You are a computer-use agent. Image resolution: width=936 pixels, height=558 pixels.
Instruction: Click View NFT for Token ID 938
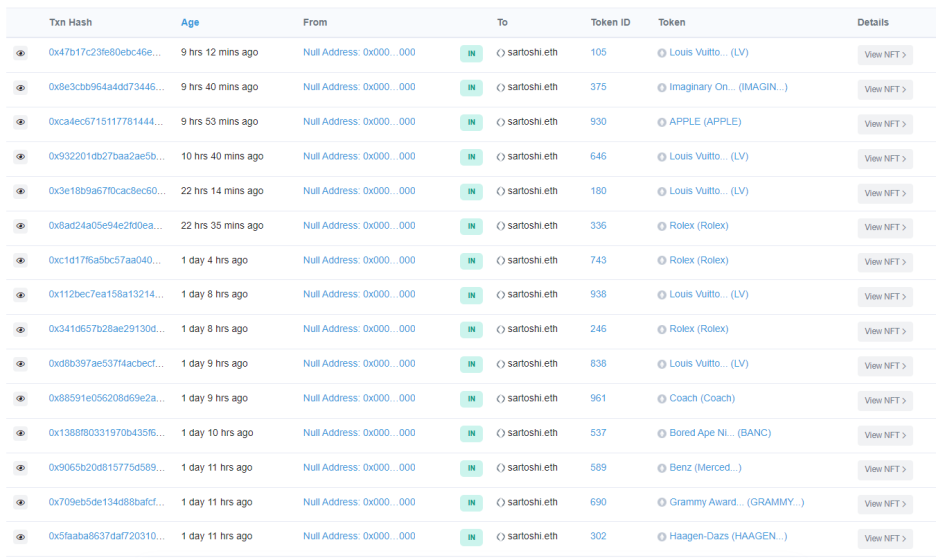(885, 296)
